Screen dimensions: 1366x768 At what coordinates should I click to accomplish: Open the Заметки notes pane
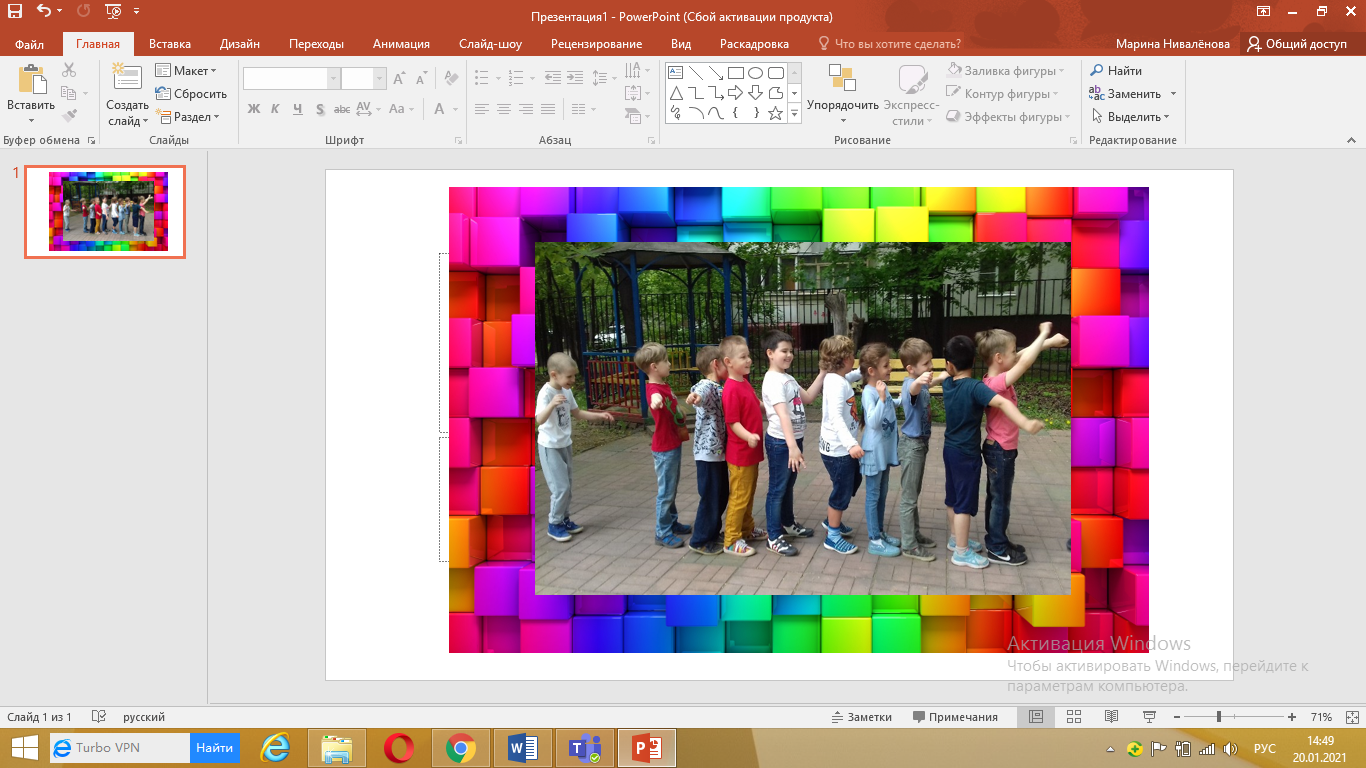[x=861, y=717]
